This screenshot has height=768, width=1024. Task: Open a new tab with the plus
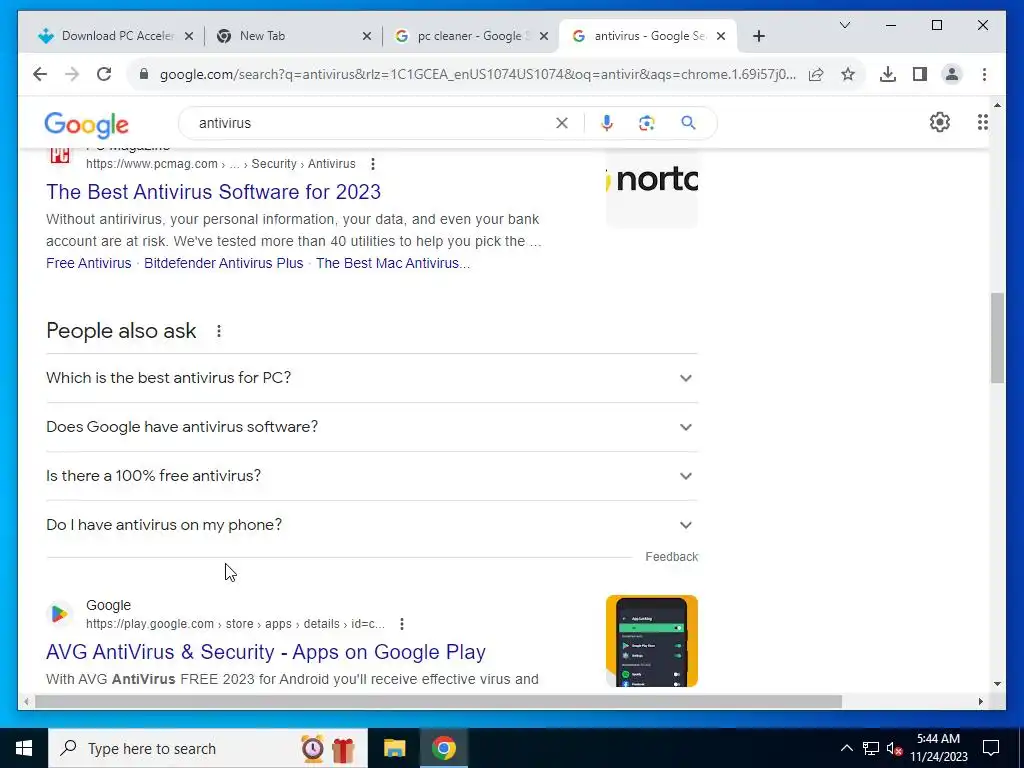[758, 36]
